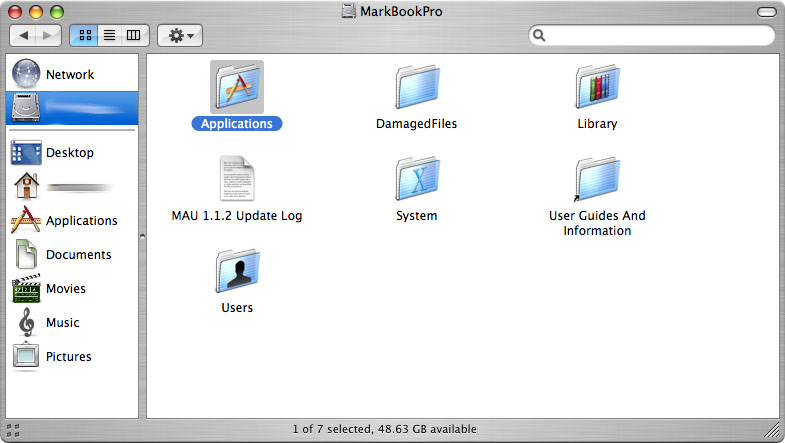This screenshot has width=785, height=443.
Task: Click the DamagedFiles file name label
Action: click(417, 124)
